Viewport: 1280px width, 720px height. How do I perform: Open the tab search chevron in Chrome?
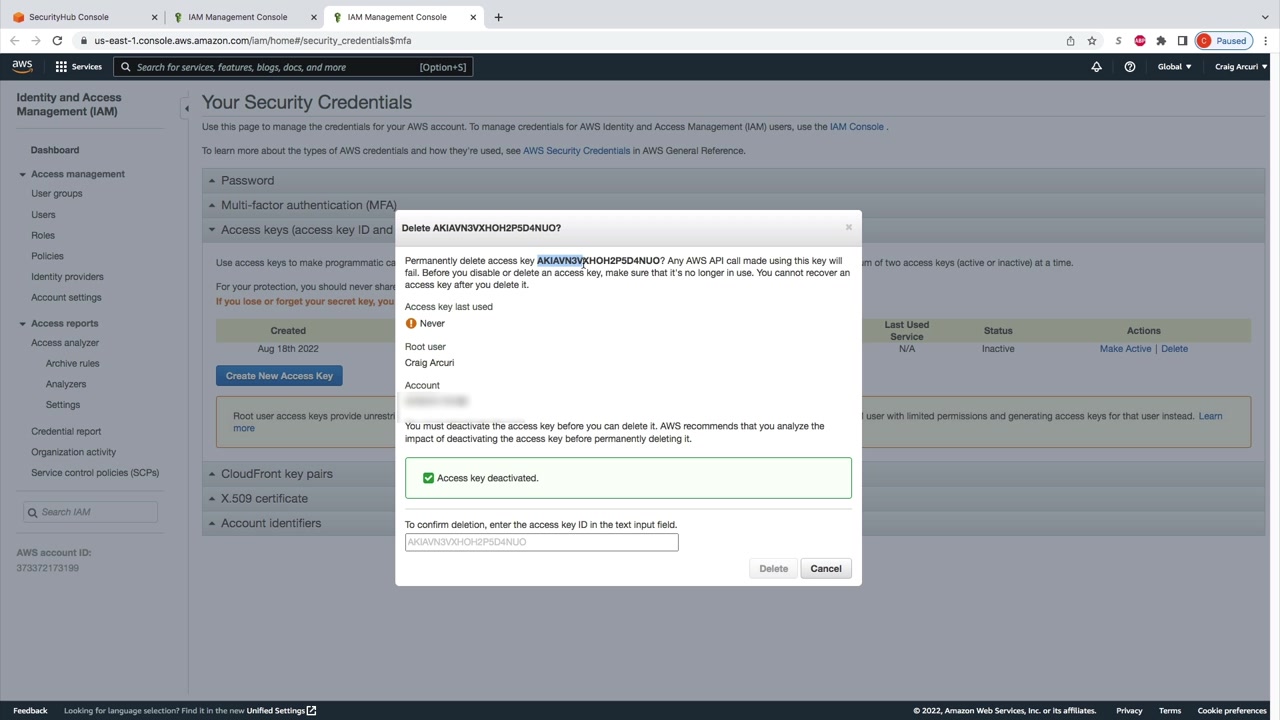[1266, 17]
